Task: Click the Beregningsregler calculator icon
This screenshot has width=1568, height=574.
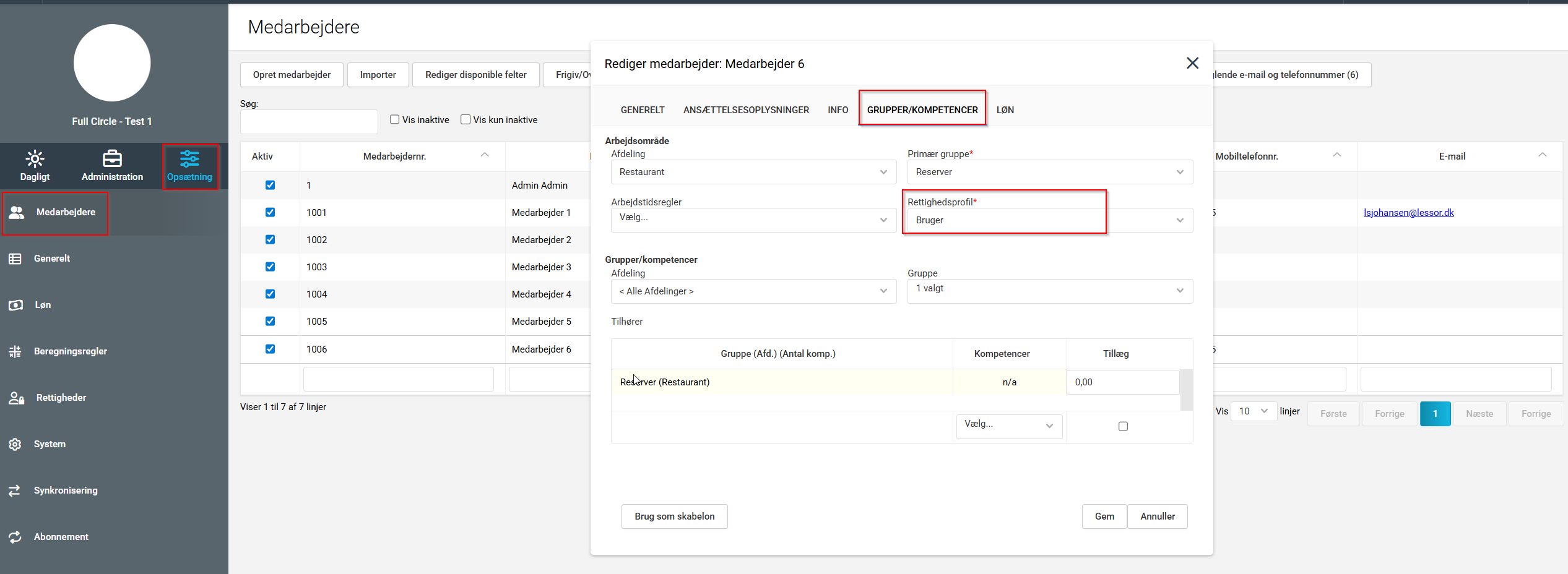Action: [15, 351]
